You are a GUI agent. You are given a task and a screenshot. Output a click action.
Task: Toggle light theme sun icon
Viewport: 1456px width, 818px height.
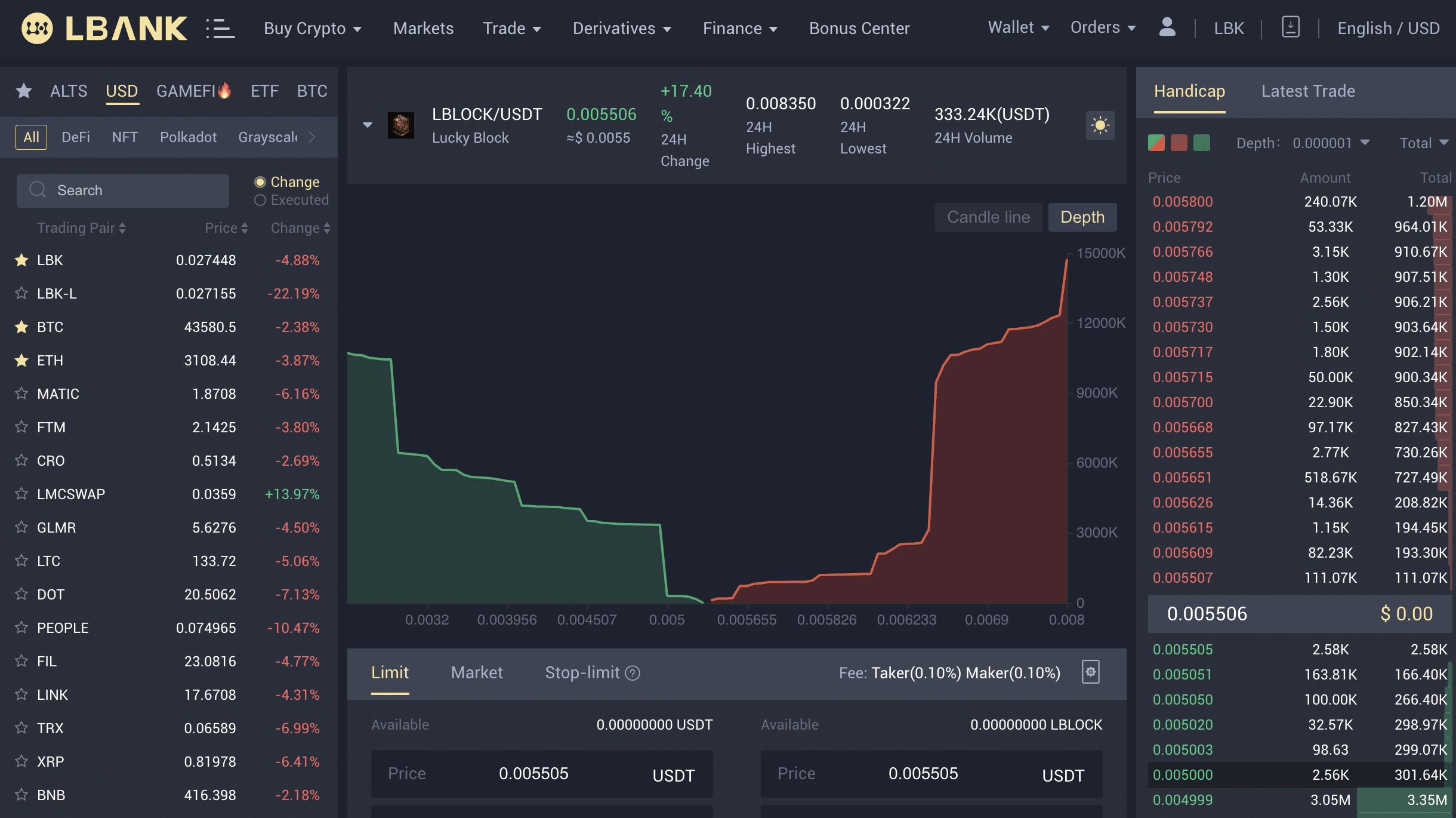(1100, 125)
